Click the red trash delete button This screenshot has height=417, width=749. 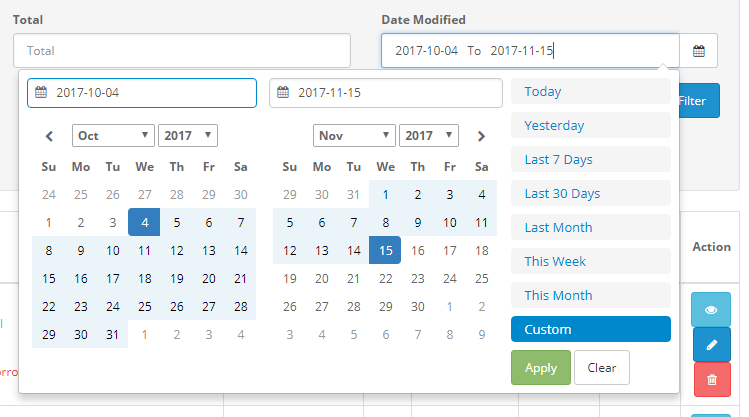[x=712, y=379]
